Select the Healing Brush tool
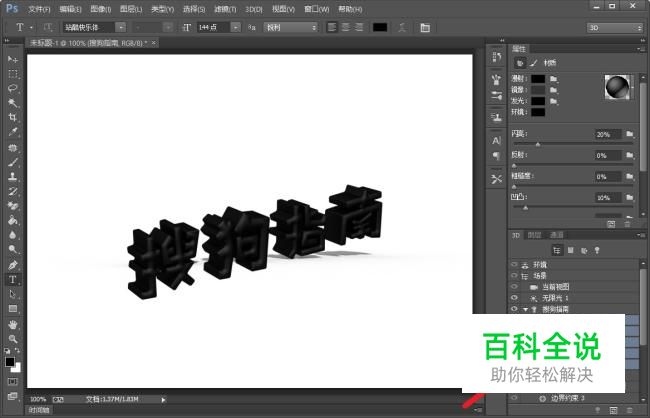 (x=13, y=148)
